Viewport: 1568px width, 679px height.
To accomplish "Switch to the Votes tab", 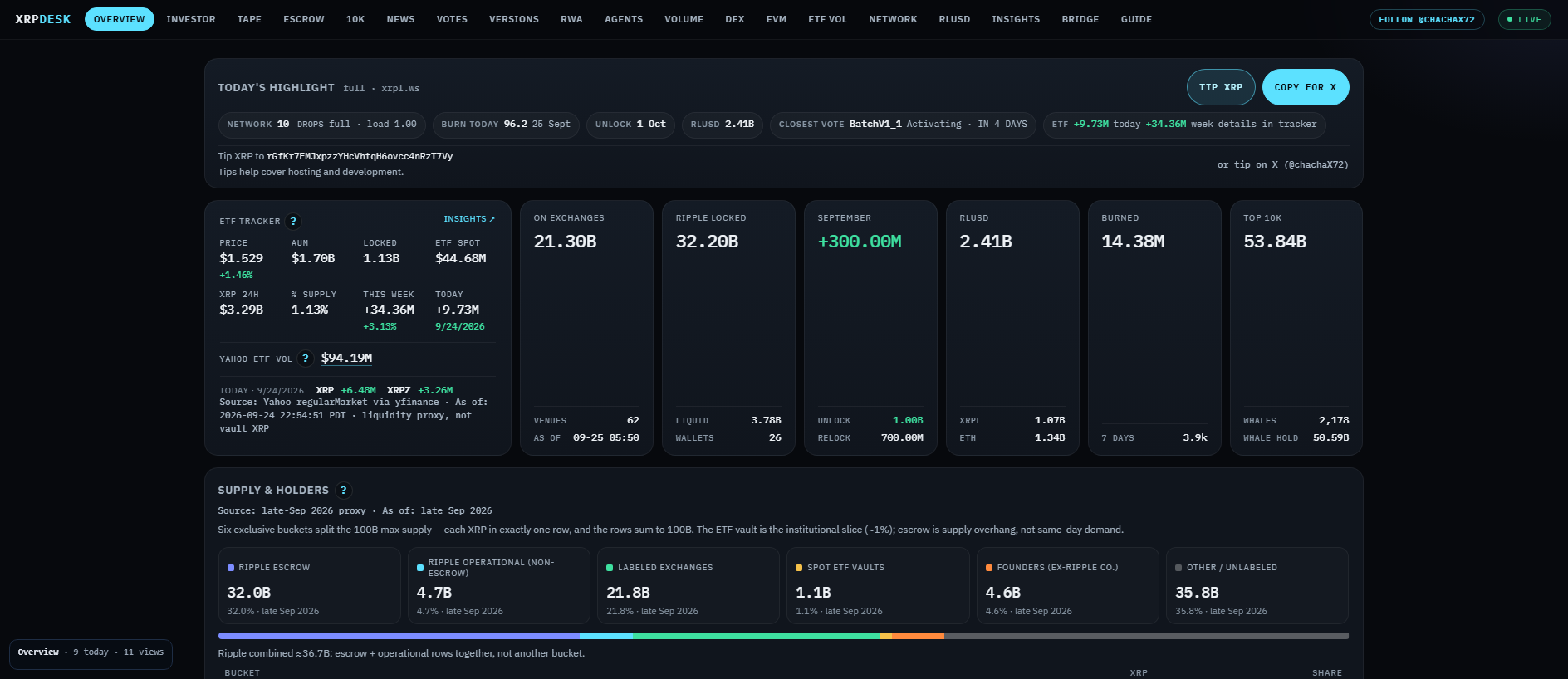I will (453, 19).
